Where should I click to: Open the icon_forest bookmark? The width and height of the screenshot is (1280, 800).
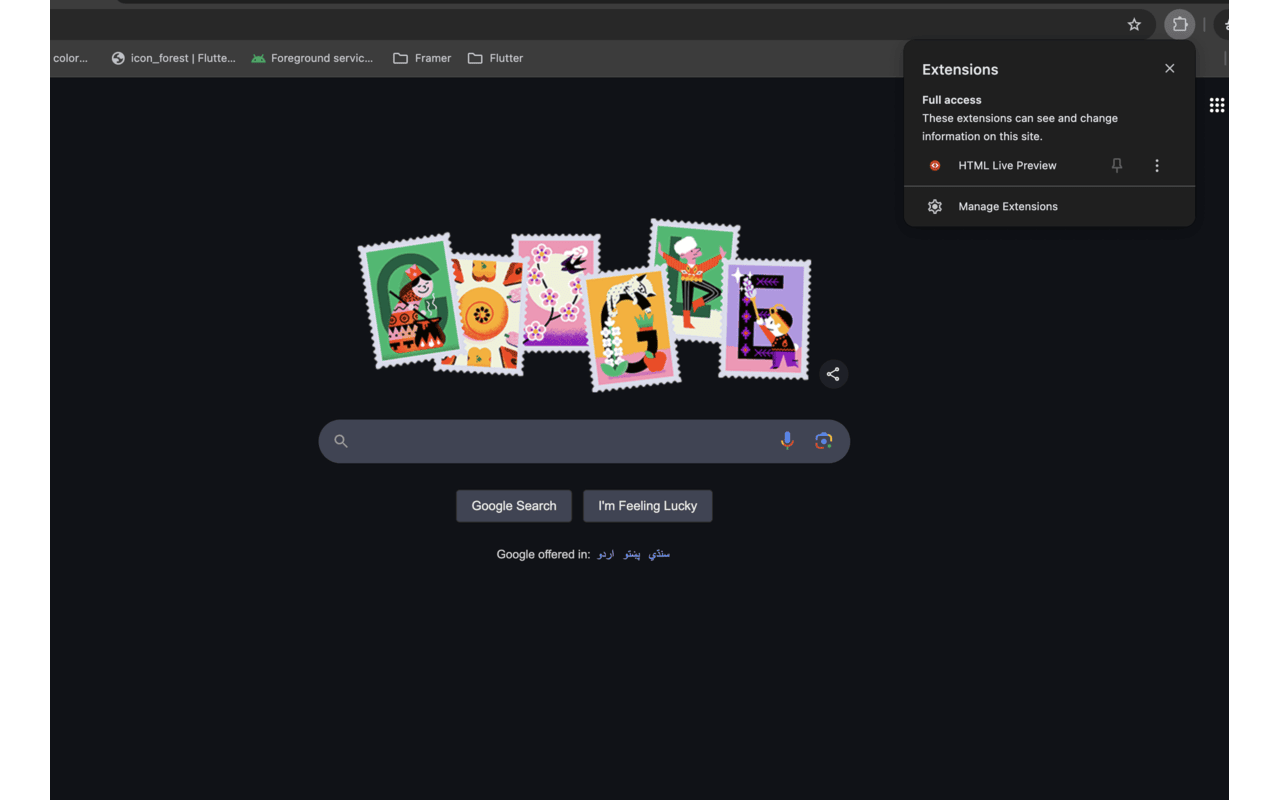click(174, 58)
